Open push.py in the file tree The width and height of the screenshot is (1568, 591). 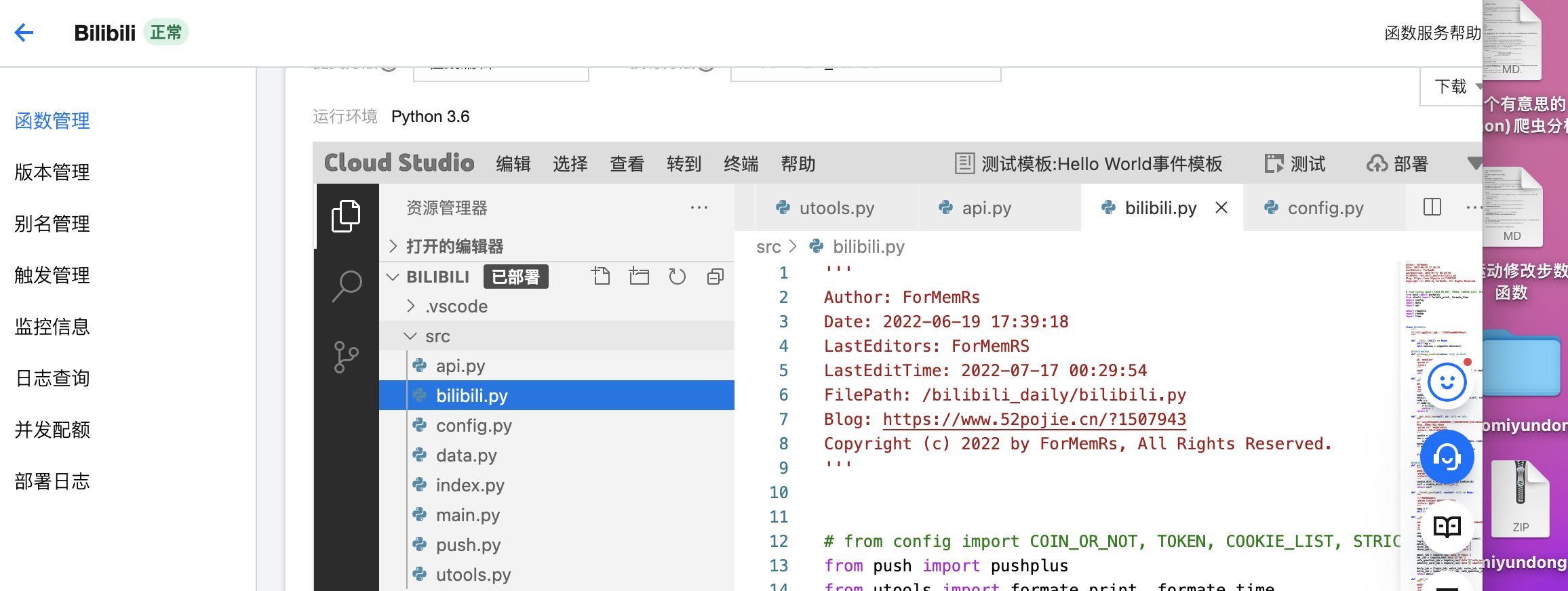[x=557, y=545]
